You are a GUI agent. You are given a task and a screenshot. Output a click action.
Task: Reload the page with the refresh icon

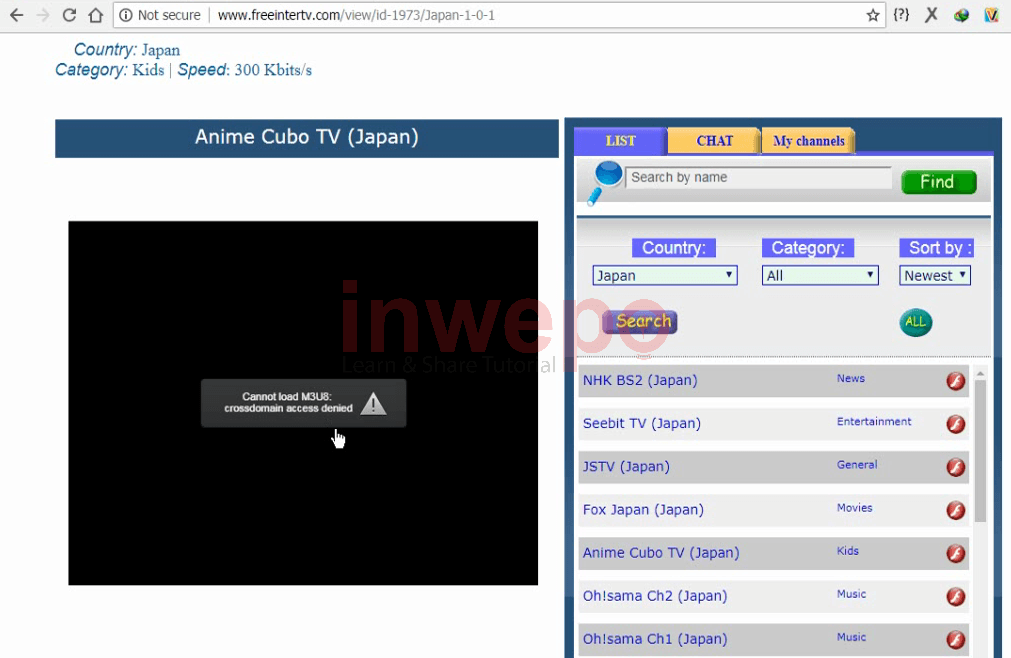(69, 15)
